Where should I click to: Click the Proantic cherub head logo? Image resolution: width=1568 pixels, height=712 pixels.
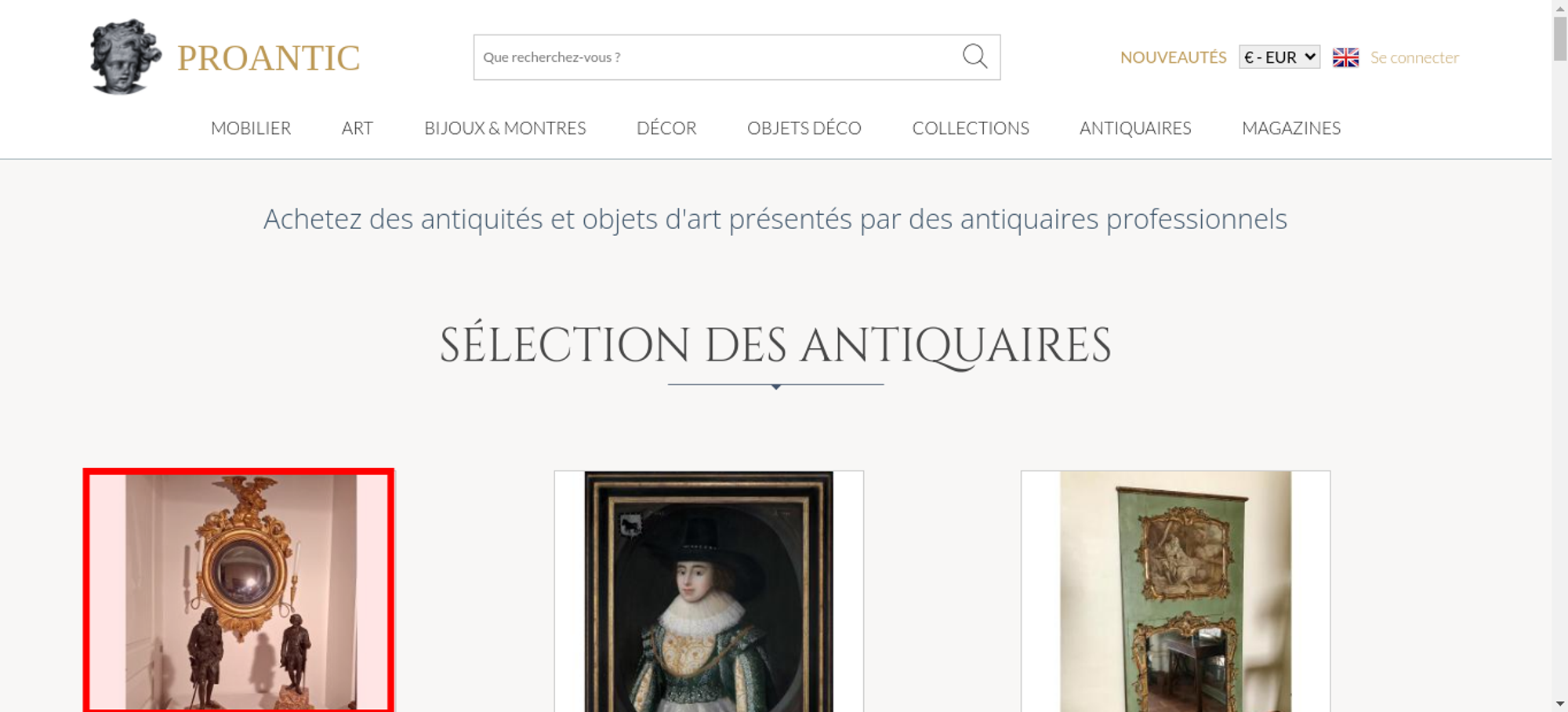[125, 56]
